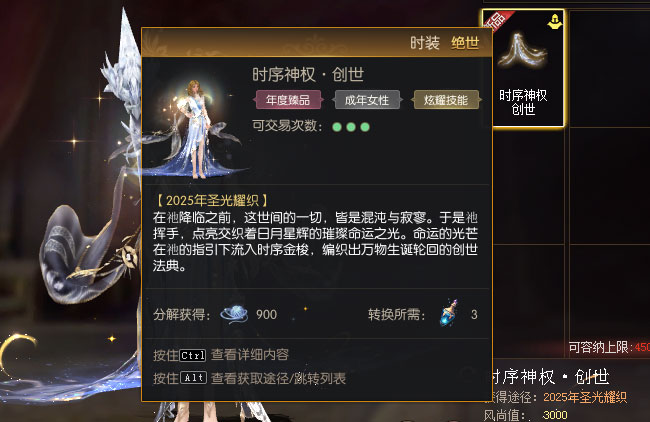Click the blue potion icon beside 转换所需

[449, 313]
